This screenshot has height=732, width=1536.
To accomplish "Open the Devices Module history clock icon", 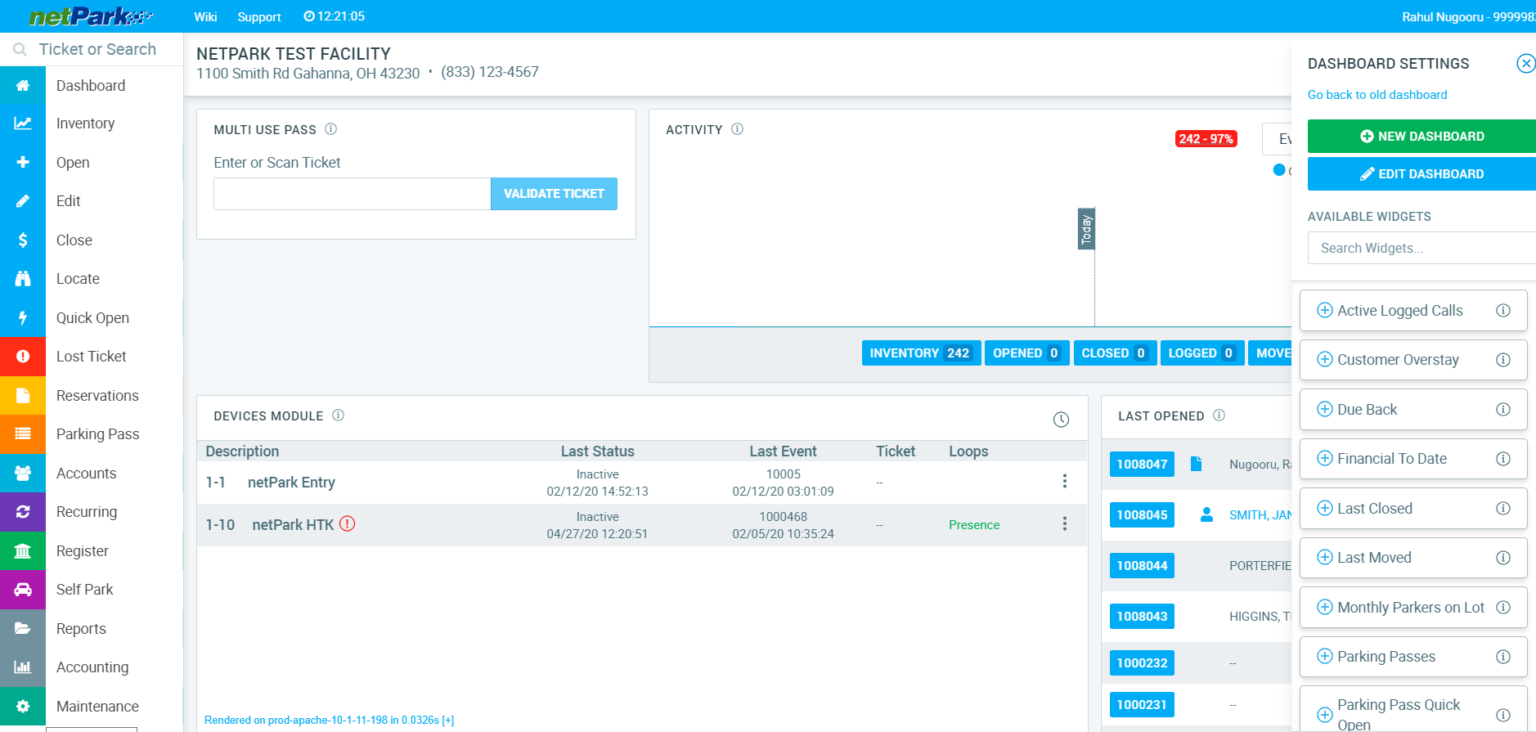I will coord(1061,420).
